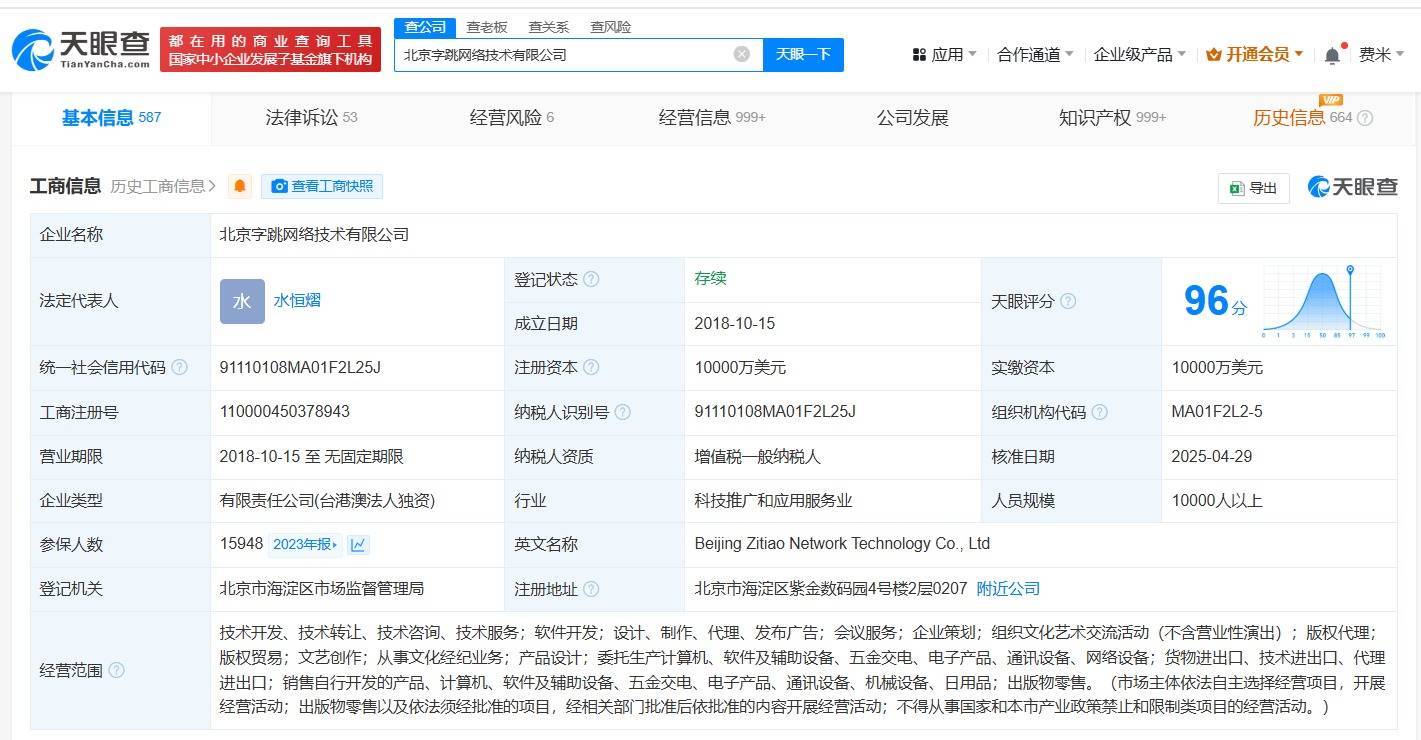Select the 基本信息 tab

(111, 118)
